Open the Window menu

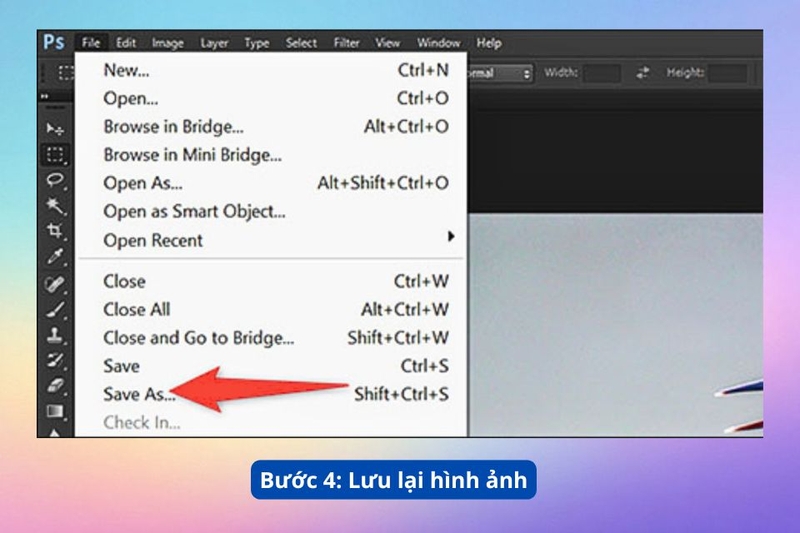coord(439,43)
